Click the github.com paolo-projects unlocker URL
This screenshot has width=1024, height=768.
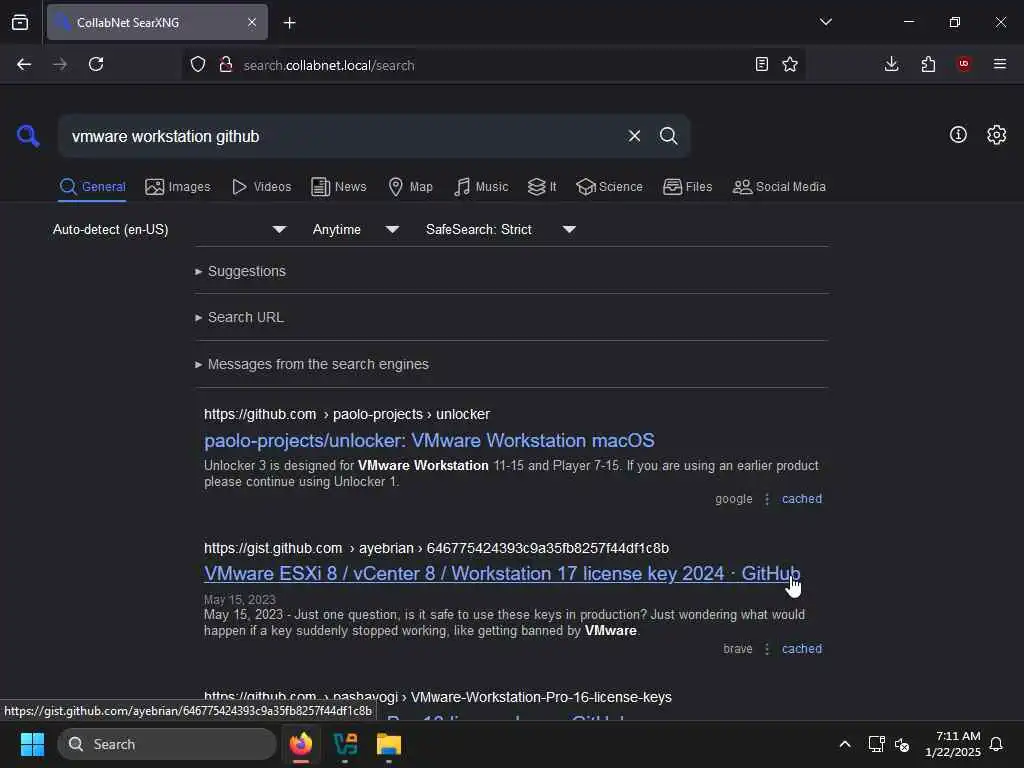[347, 415]
